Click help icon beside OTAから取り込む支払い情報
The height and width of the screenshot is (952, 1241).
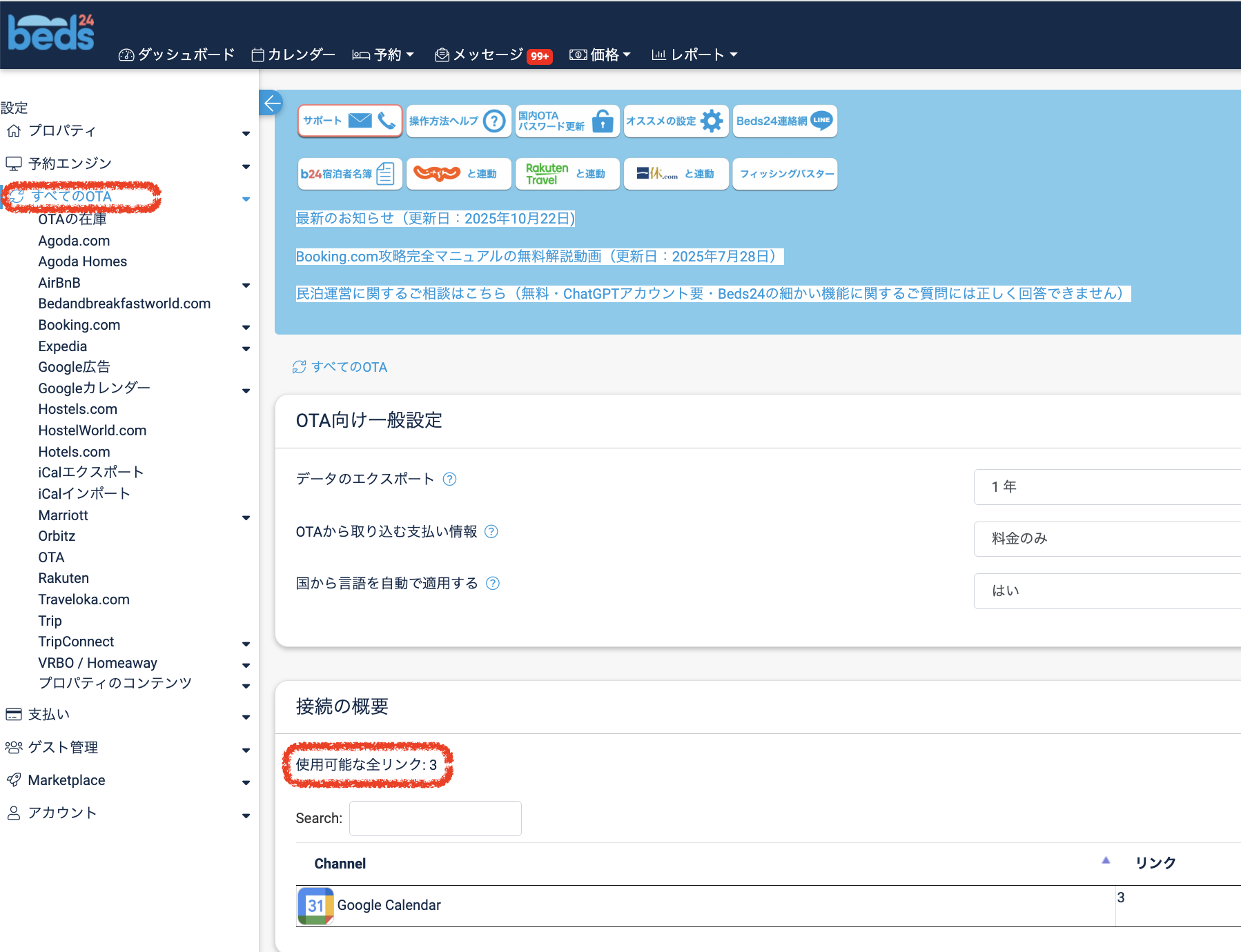(491, 531)
